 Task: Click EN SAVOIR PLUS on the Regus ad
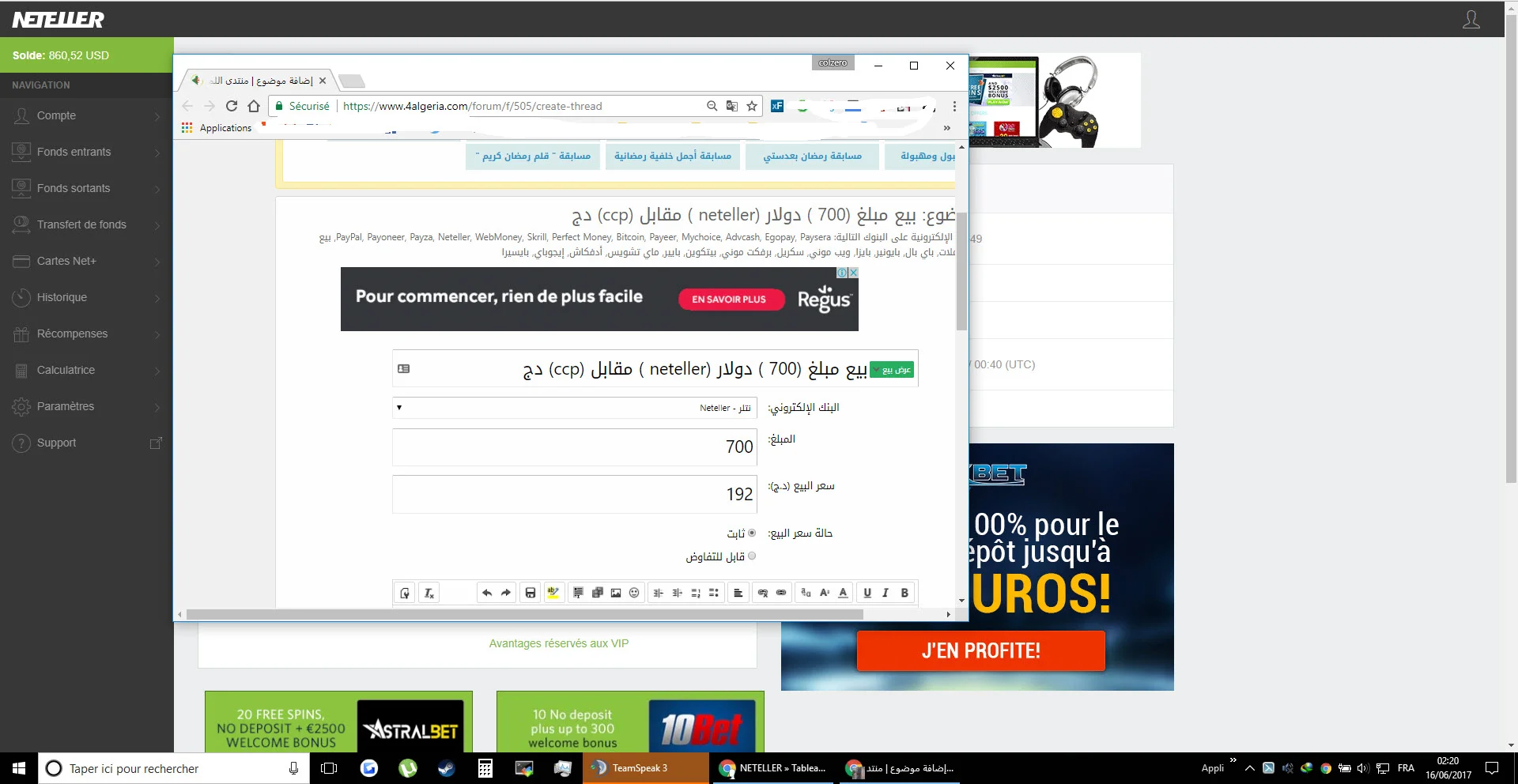pos(729,300)
